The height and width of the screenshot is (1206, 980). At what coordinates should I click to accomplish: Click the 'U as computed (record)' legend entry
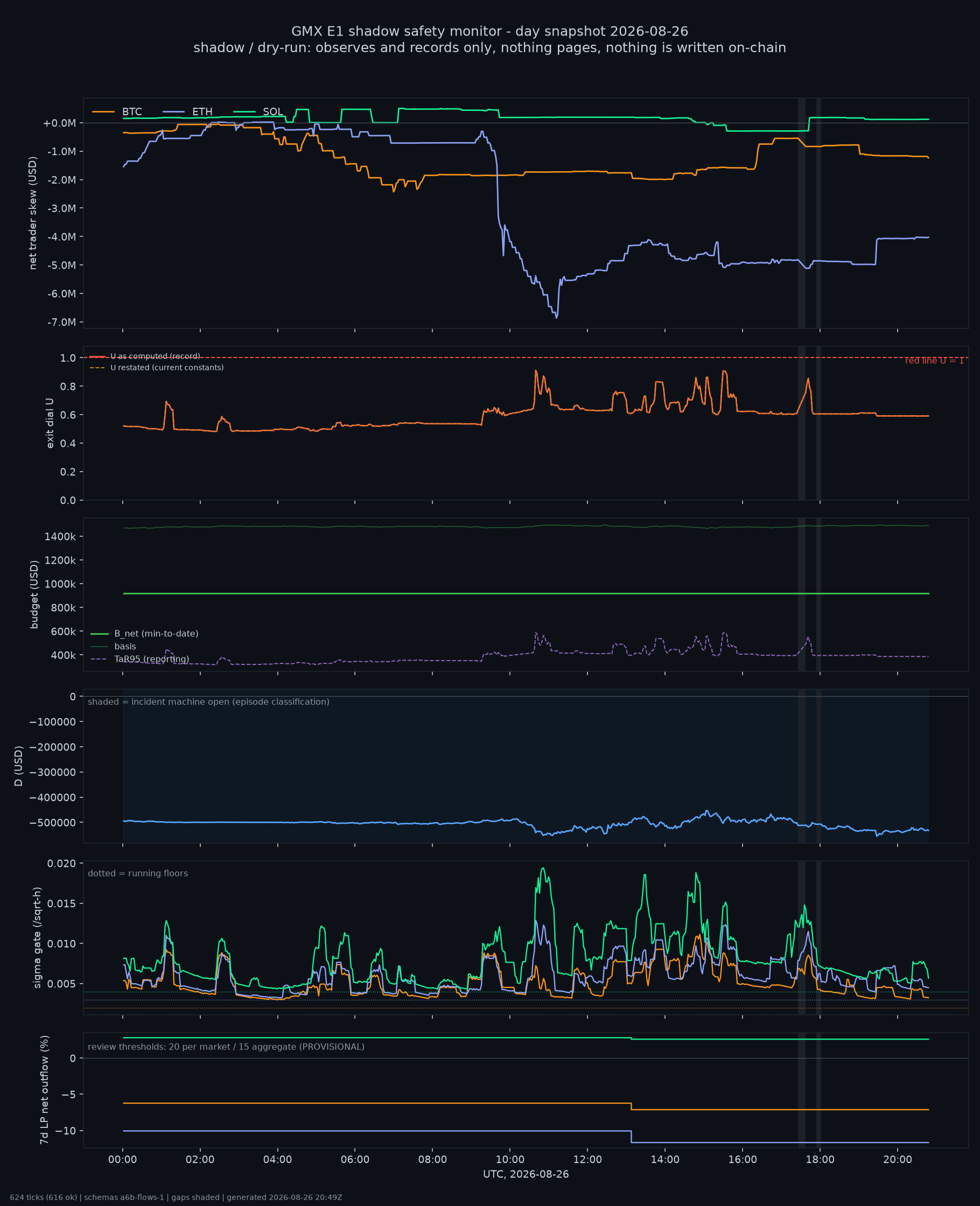pyautogui.click(x=144, y=356)
